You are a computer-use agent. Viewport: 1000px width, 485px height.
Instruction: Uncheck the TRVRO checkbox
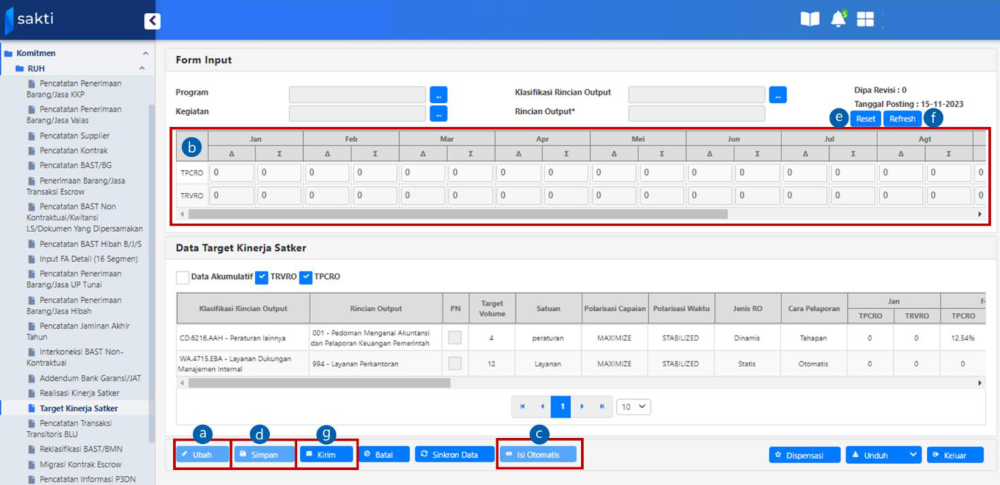click(x=261, y=277)
